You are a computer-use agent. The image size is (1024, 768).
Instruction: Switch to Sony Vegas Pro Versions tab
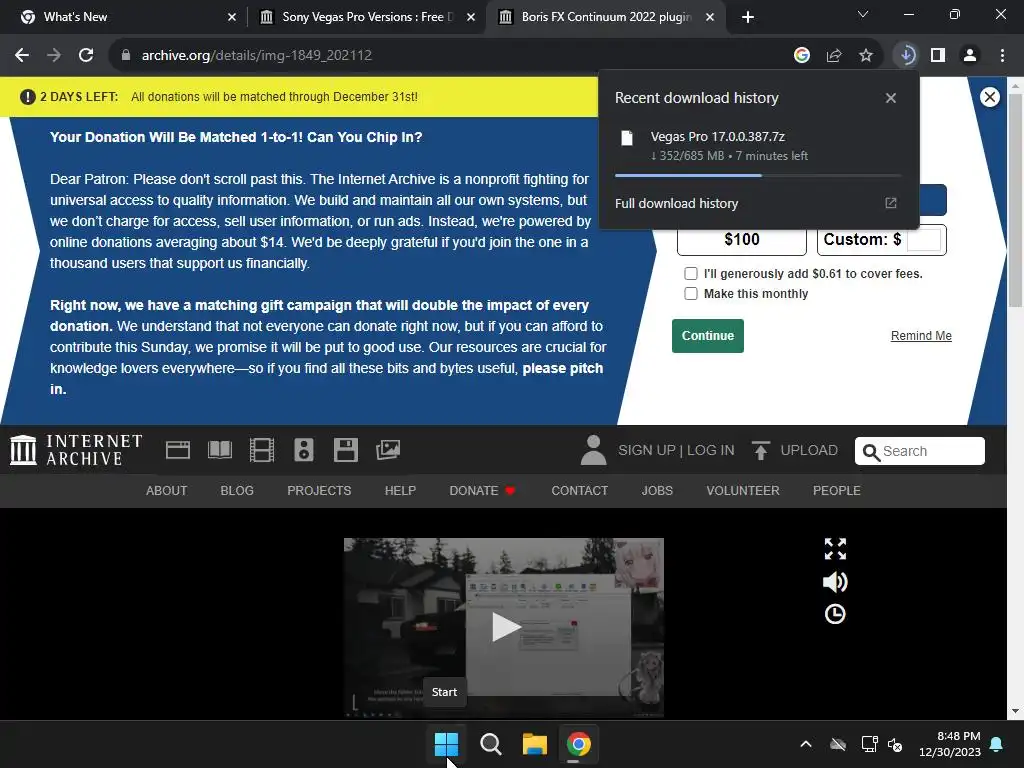366,17
